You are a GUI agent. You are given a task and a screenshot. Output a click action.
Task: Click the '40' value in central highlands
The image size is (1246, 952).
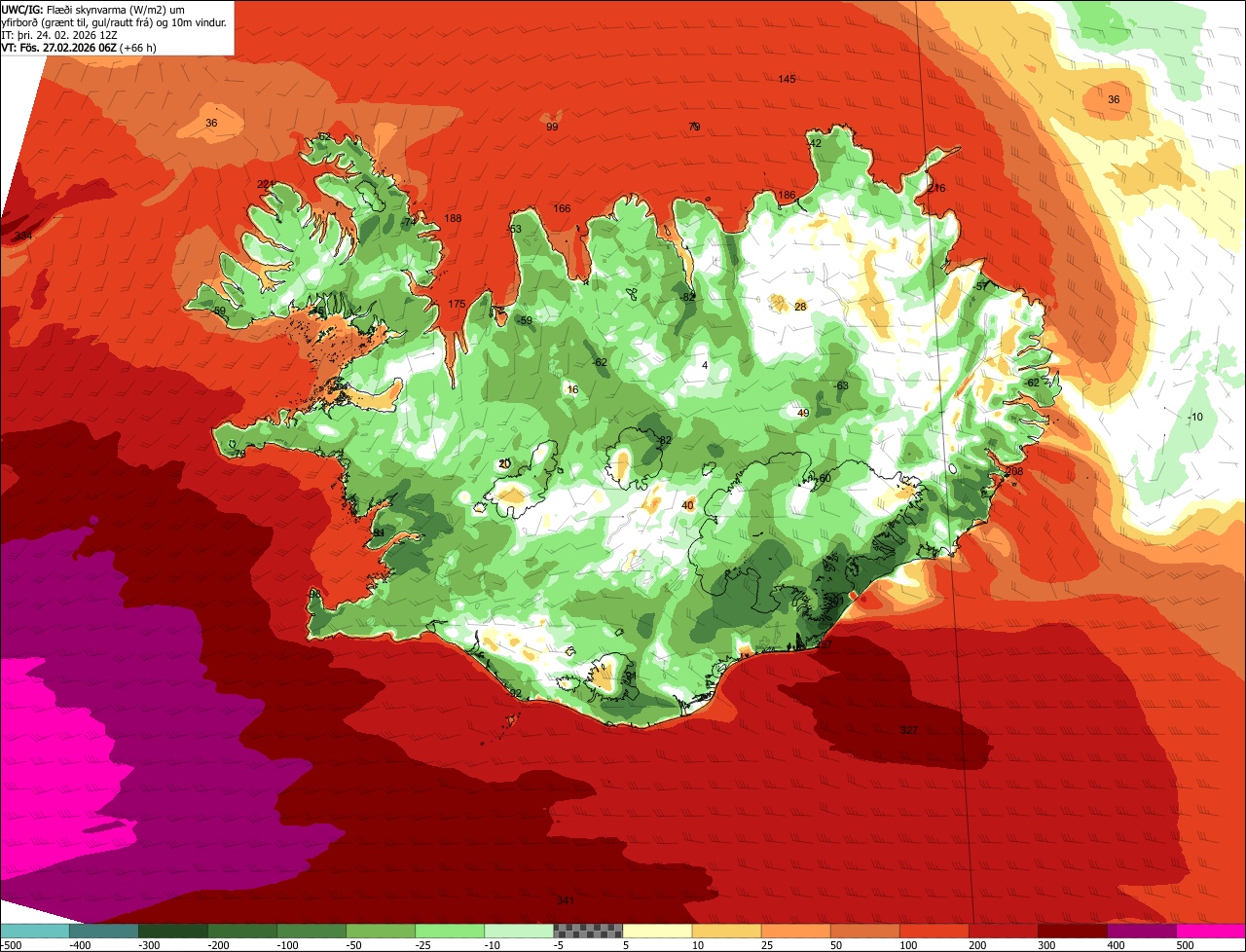[x=688, y=506]
